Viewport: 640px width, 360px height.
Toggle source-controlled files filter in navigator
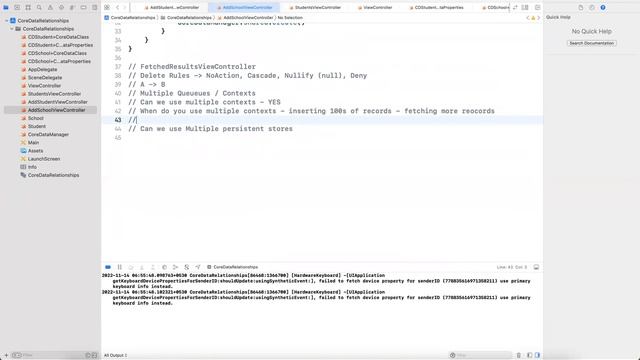(94, 355)
